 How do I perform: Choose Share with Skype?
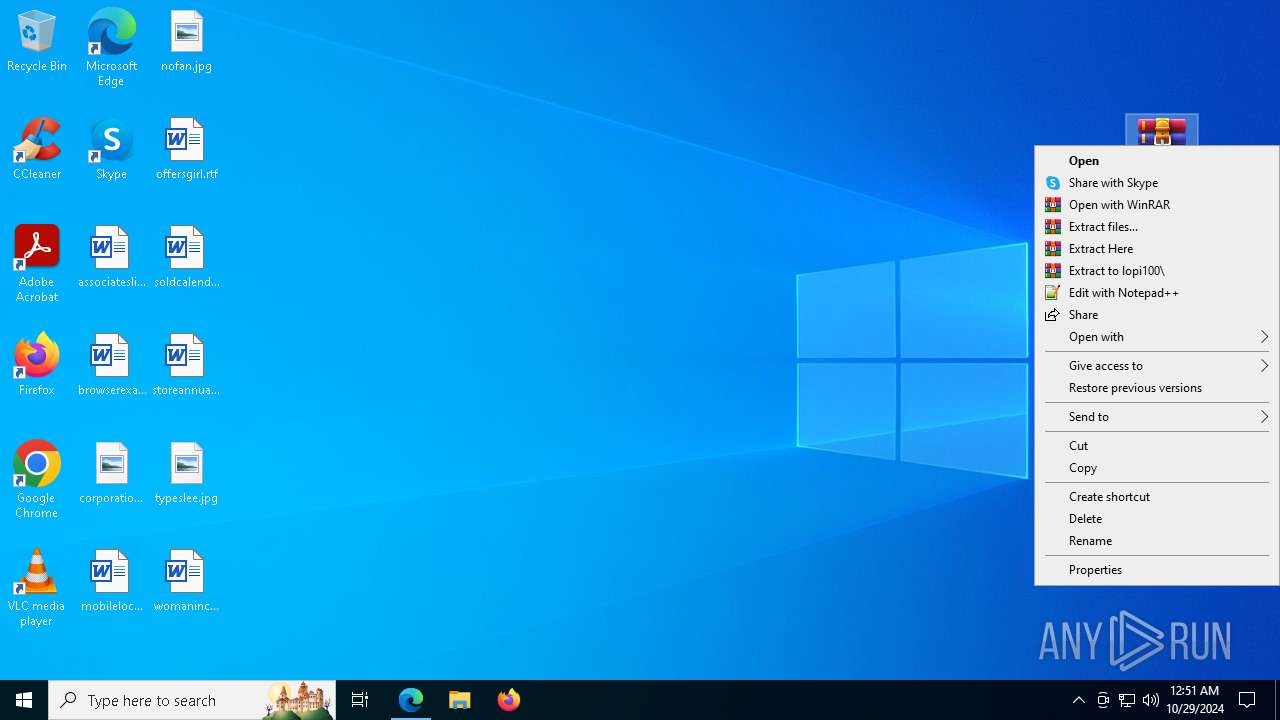click(1157, 183)
